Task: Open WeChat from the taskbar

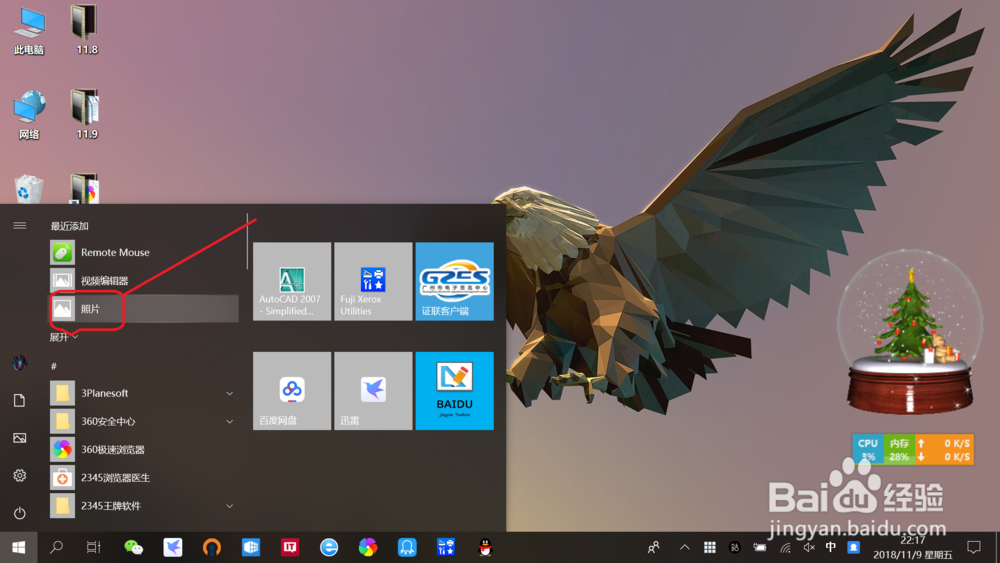Action: [x=133, y=547]
